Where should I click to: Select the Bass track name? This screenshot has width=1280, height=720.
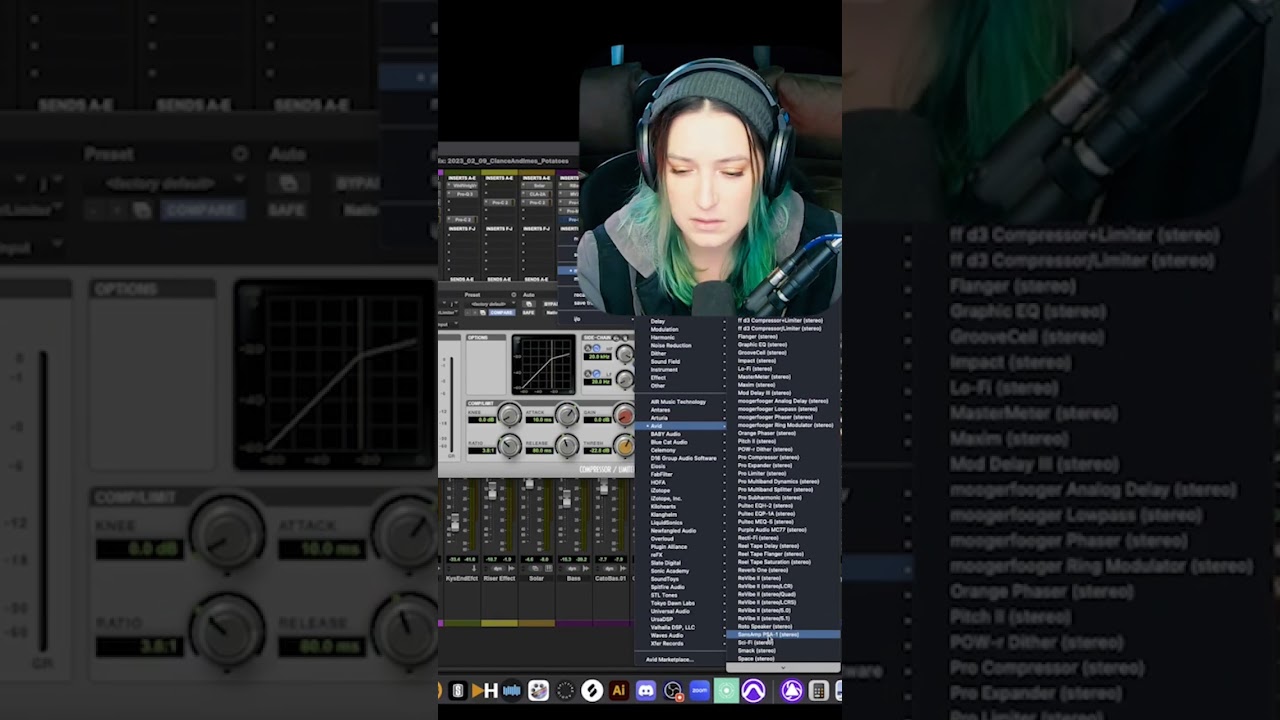pyautogui.click(x=574, y=578)
